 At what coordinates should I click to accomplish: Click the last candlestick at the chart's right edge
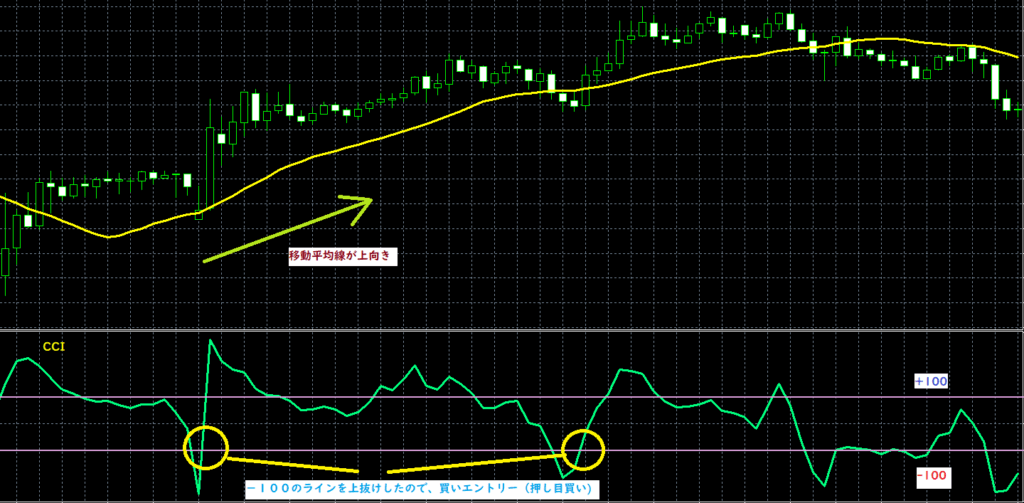coord(1017,107)
